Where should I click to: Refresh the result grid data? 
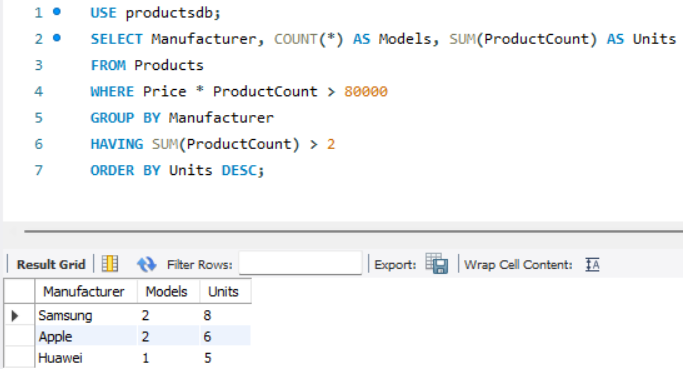pyautogui.click(x=146, y=264)
